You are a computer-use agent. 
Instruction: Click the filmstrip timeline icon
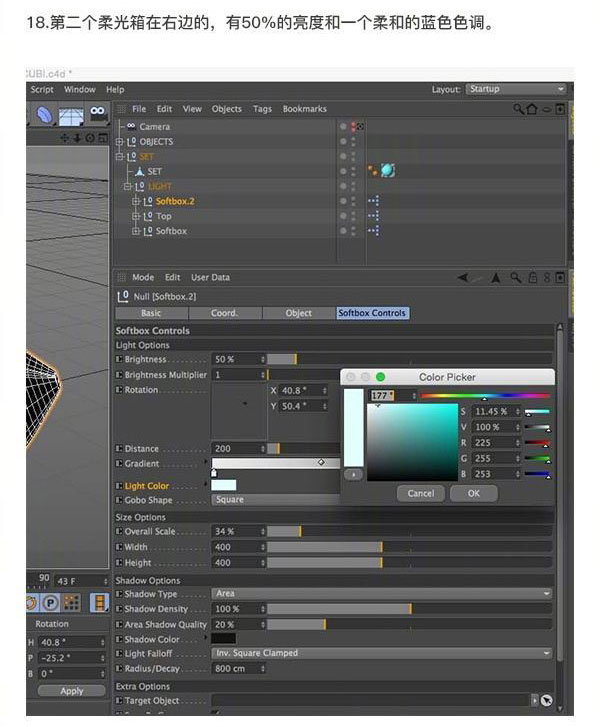[x=99, y=603]
